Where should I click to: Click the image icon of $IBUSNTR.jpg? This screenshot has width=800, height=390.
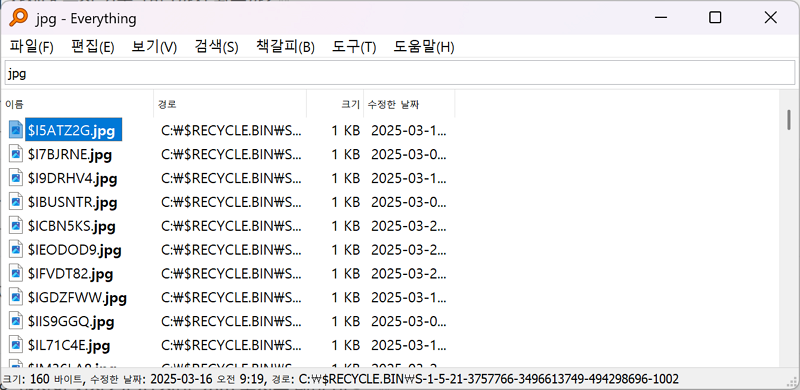[17, 202]
